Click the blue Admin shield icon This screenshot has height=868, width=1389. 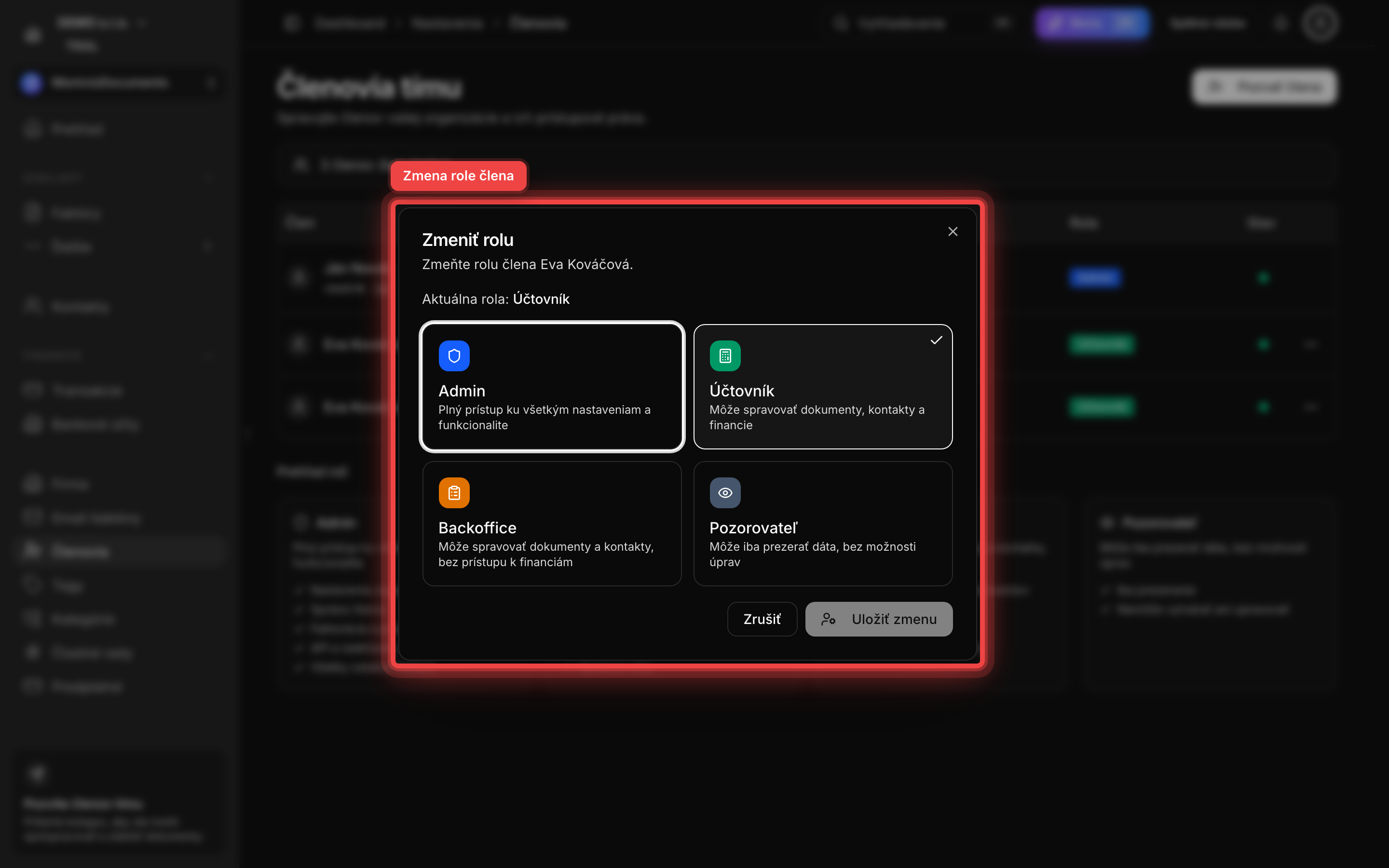point(454,356)
